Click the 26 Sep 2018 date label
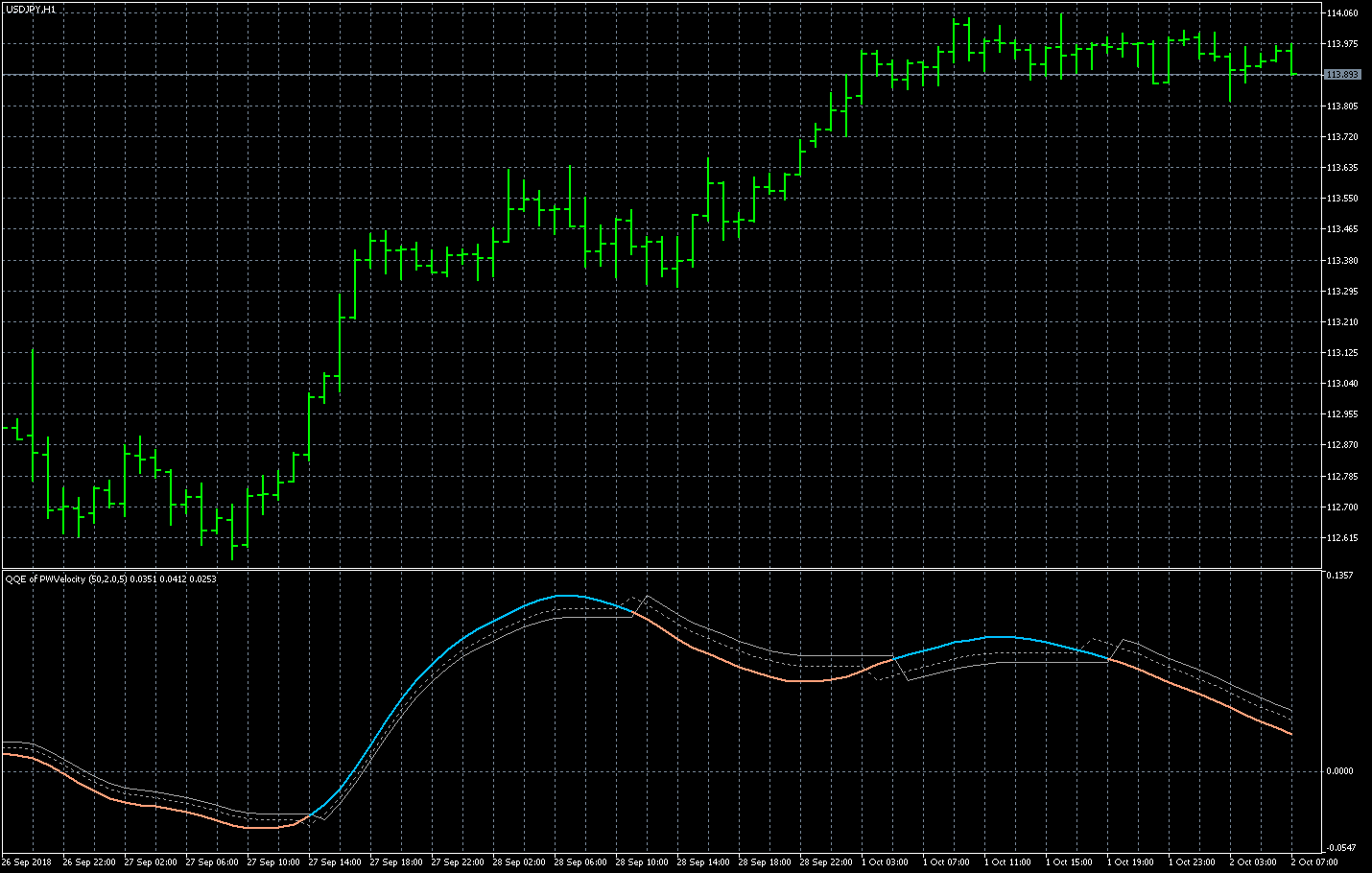The width and height of the screenshot is (1372, 873). pyautogui.click(x=27, y=862)
